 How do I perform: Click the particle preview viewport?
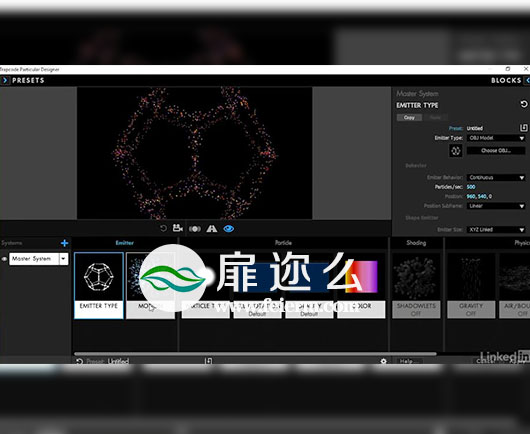194,153
